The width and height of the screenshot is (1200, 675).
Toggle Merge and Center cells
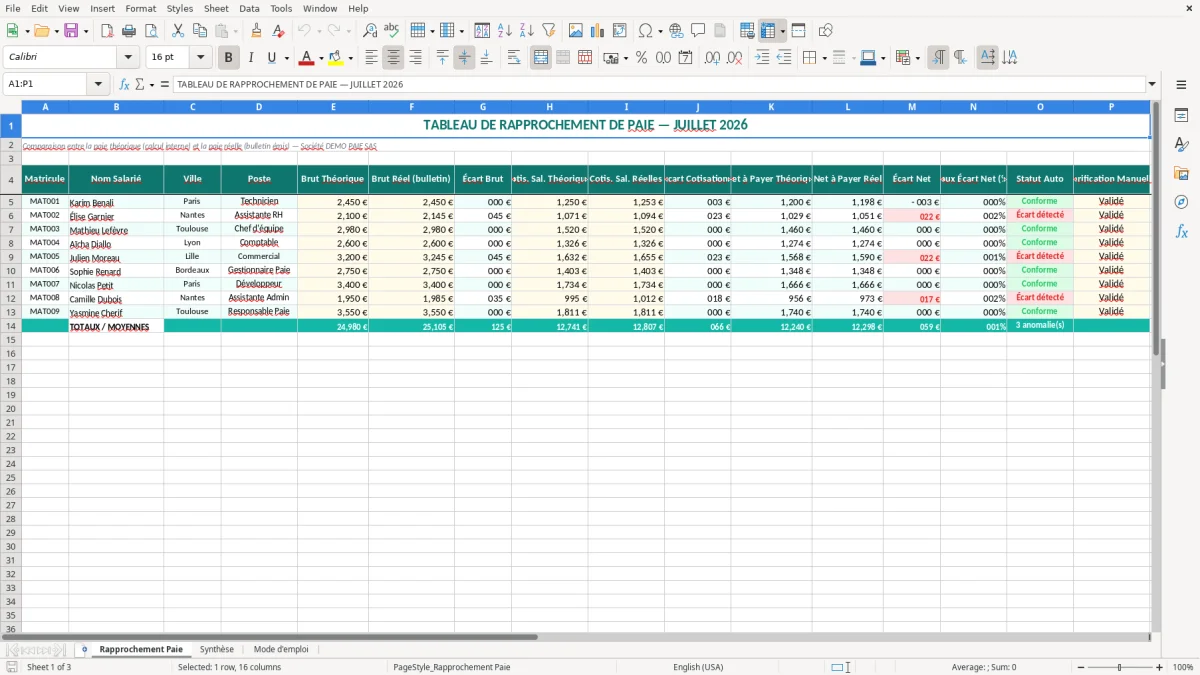click(x=541, y=58)
